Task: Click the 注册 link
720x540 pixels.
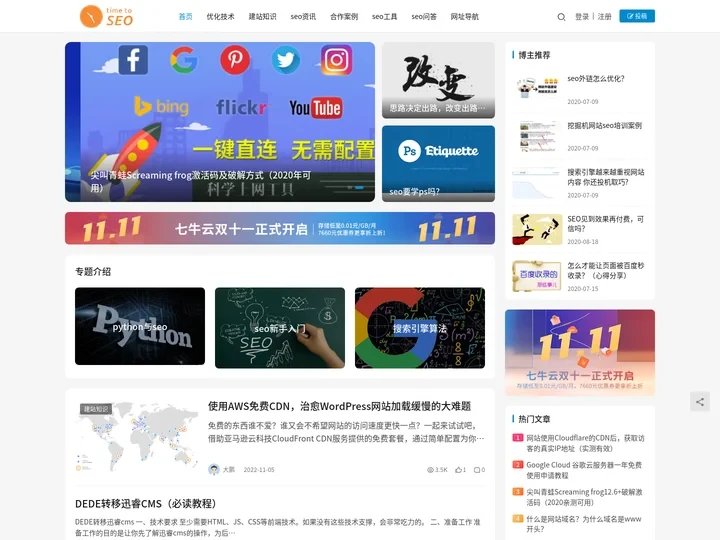Action: pos(604,17)
